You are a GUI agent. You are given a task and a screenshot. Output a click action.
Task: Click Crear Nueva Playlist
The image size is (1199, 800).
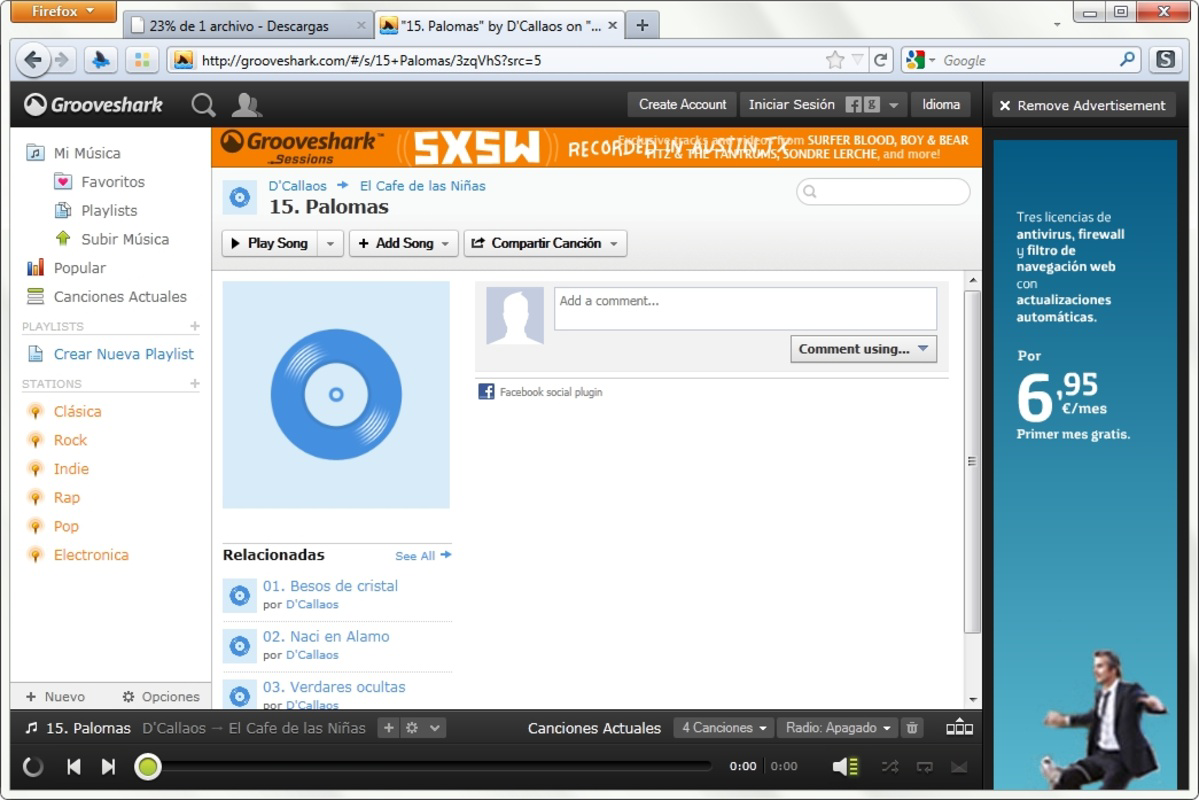pyautogui.click(x=111, y=354)
